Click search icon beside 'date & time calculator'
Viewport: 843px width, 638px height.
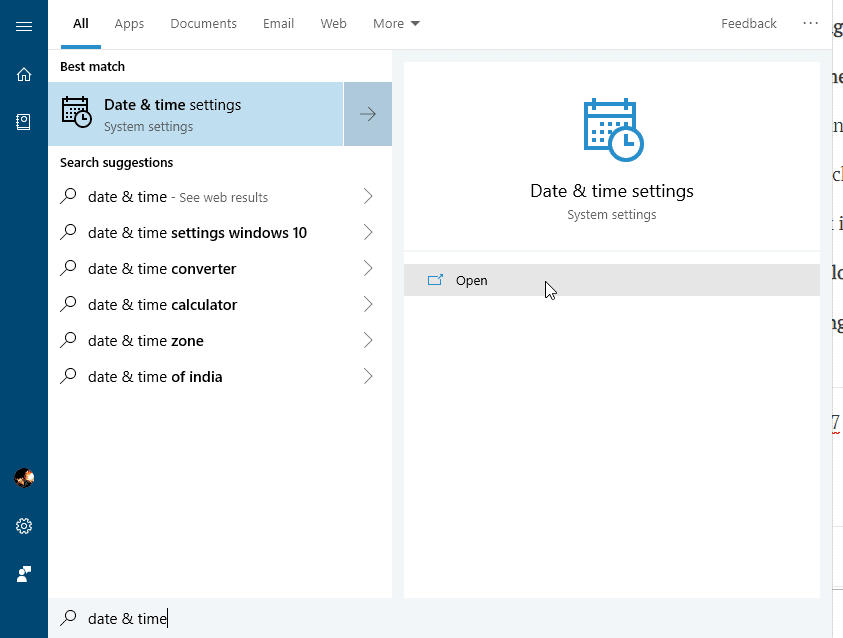(68, 304)
